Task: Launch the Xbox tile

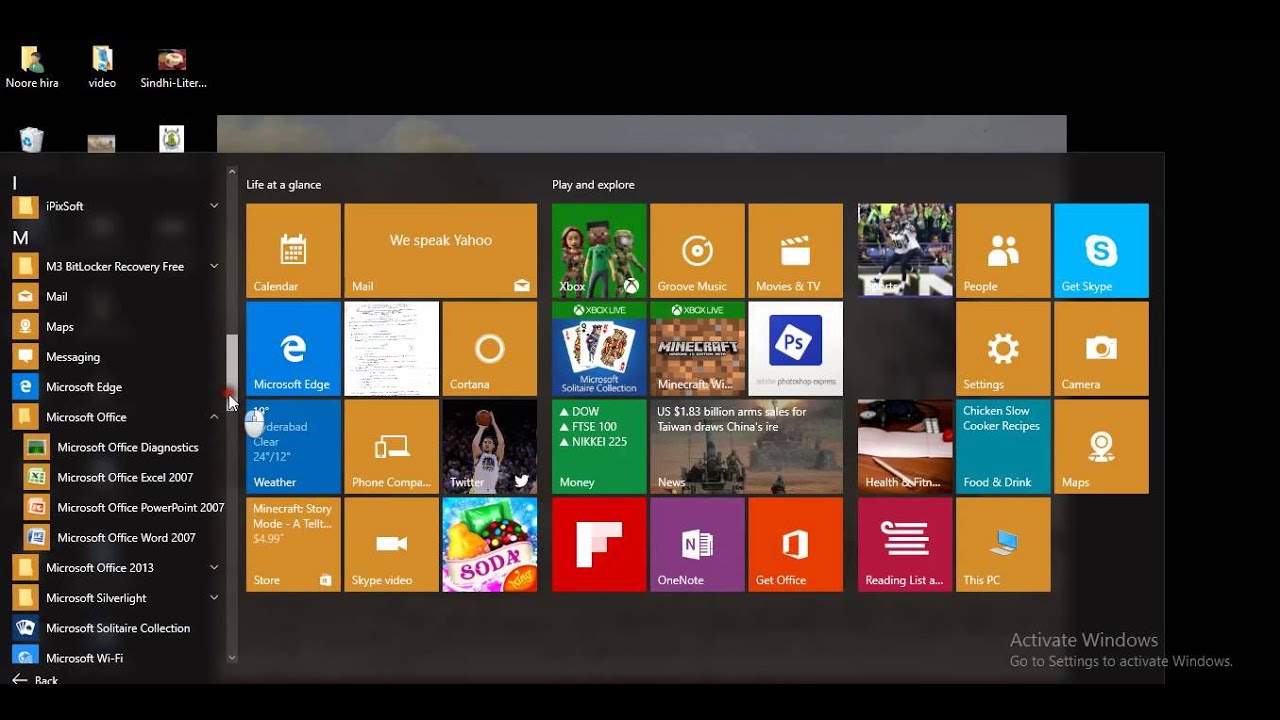Action: click(599, 251)
